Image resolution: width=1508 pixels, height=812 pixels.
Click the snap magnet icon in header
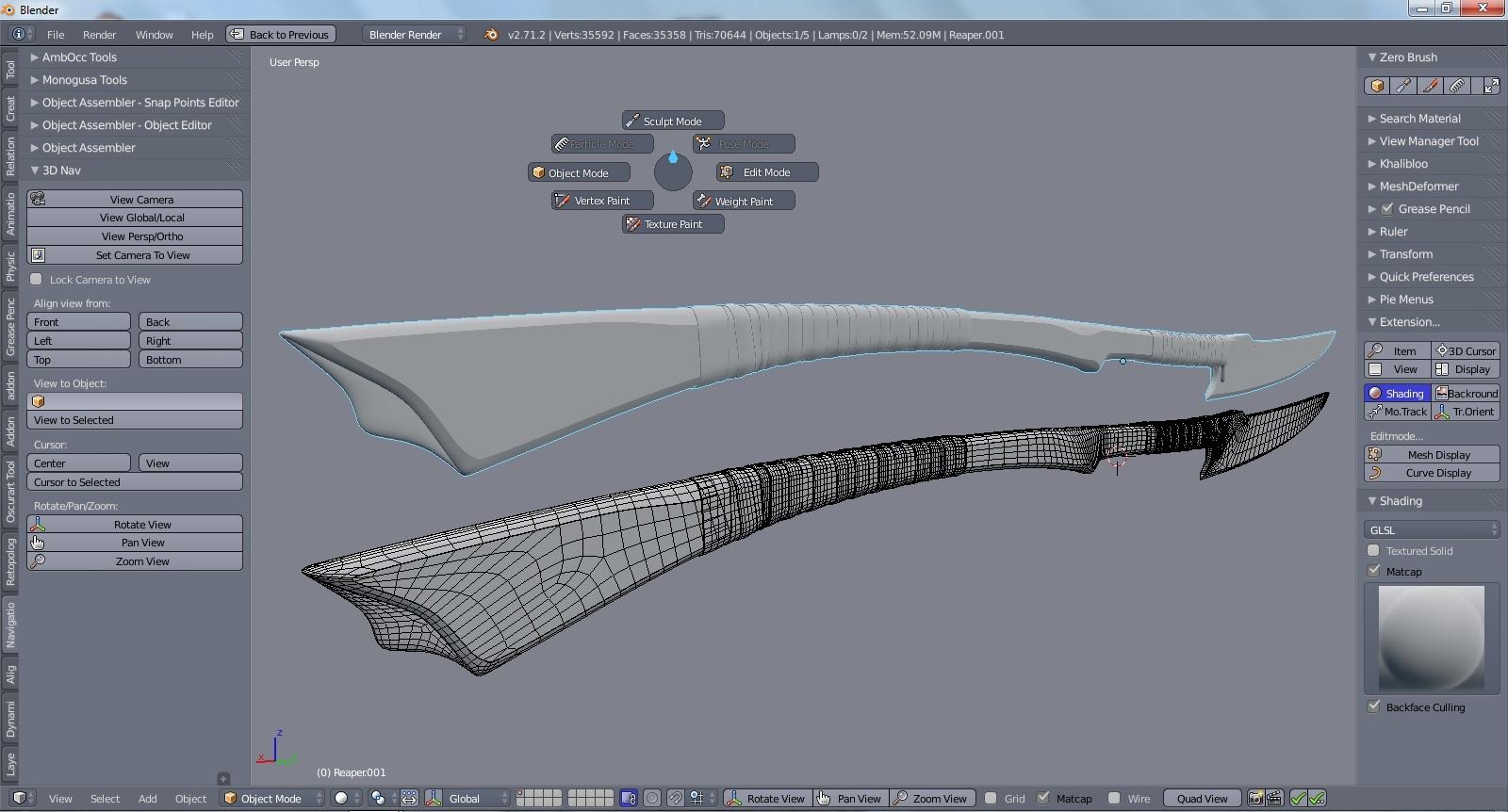tap(676, 798)
